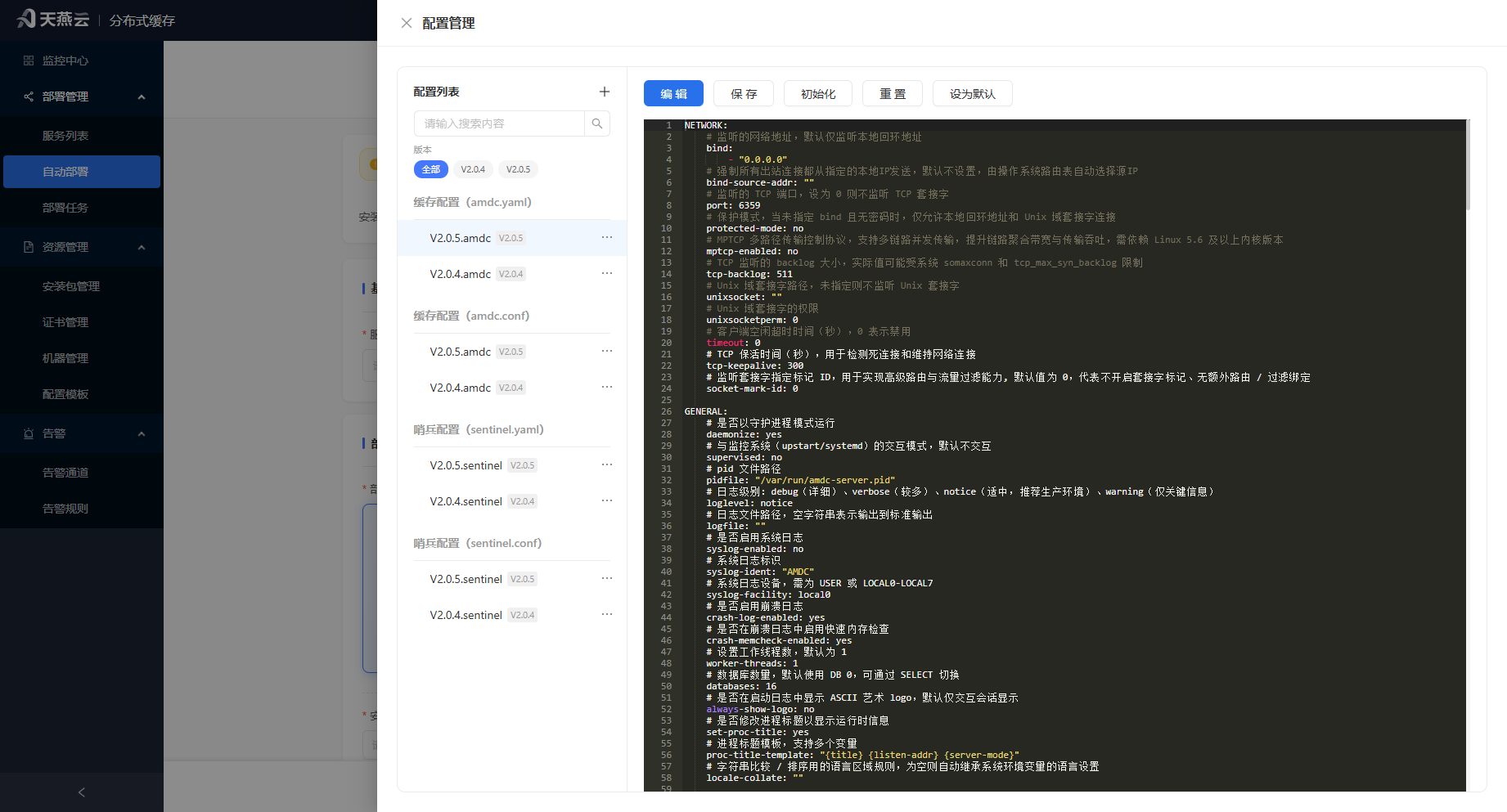Viewport: 1507px width, 812px height.
Task: Filter configs by V2.0.5 version tag
Action: [518, 169]
